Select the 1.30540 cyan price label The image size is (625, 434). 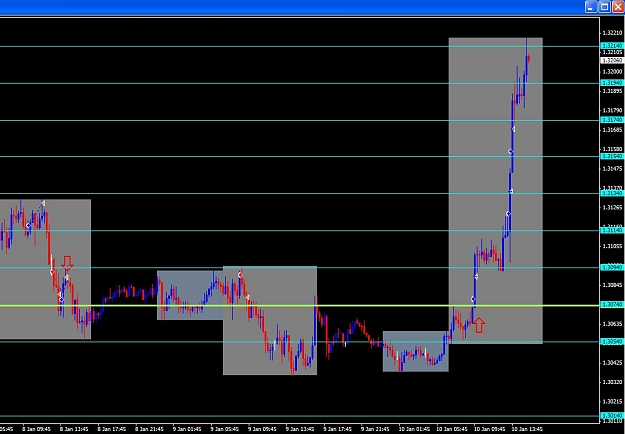click(x=612, y=342)
